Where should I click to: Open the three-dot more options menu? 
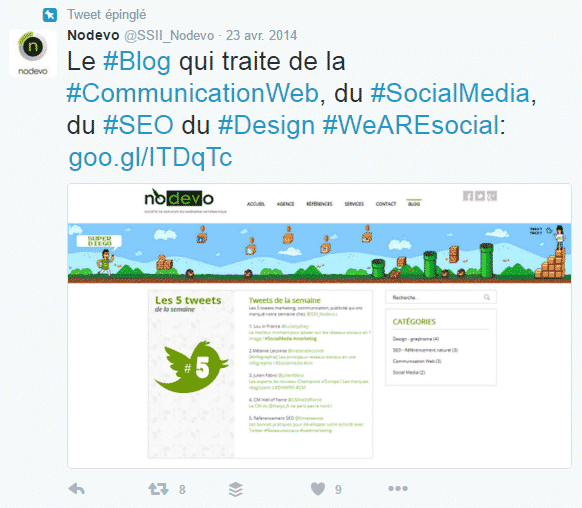coord(398,488)
